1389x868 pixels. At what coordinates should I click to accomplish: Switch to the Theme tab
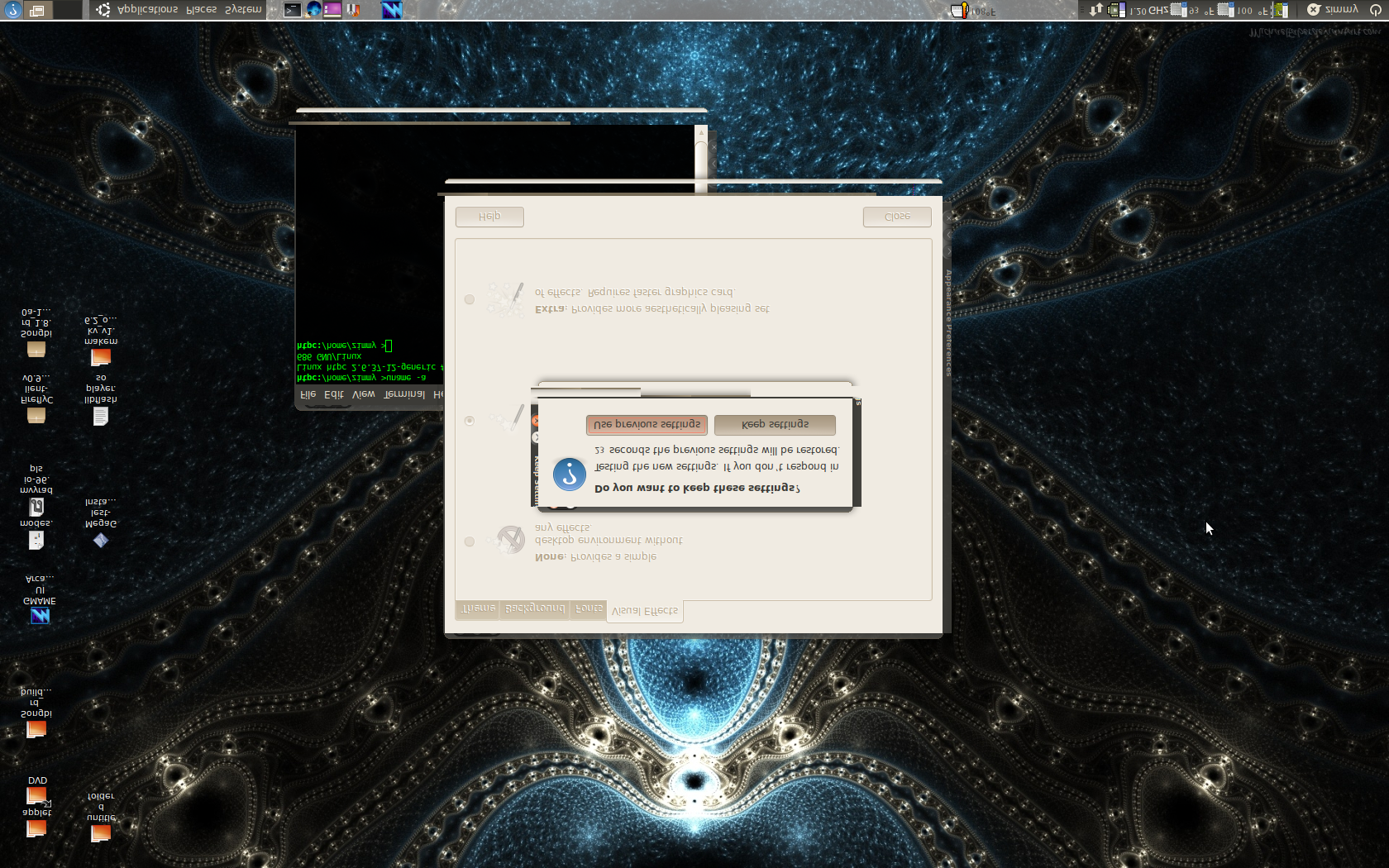[x=478, y=608]
